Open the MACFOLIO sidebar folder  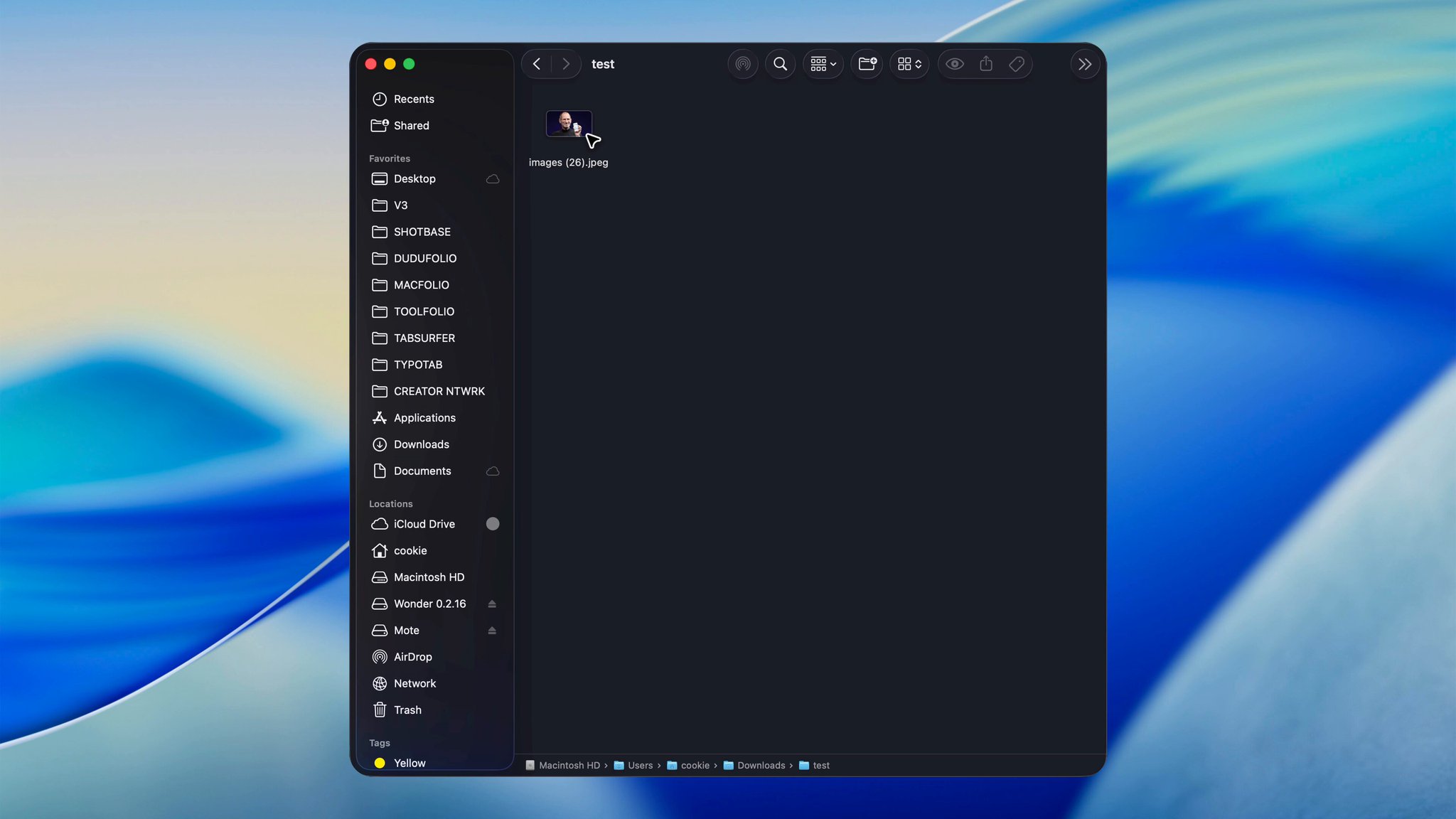[x=435, y=285]
